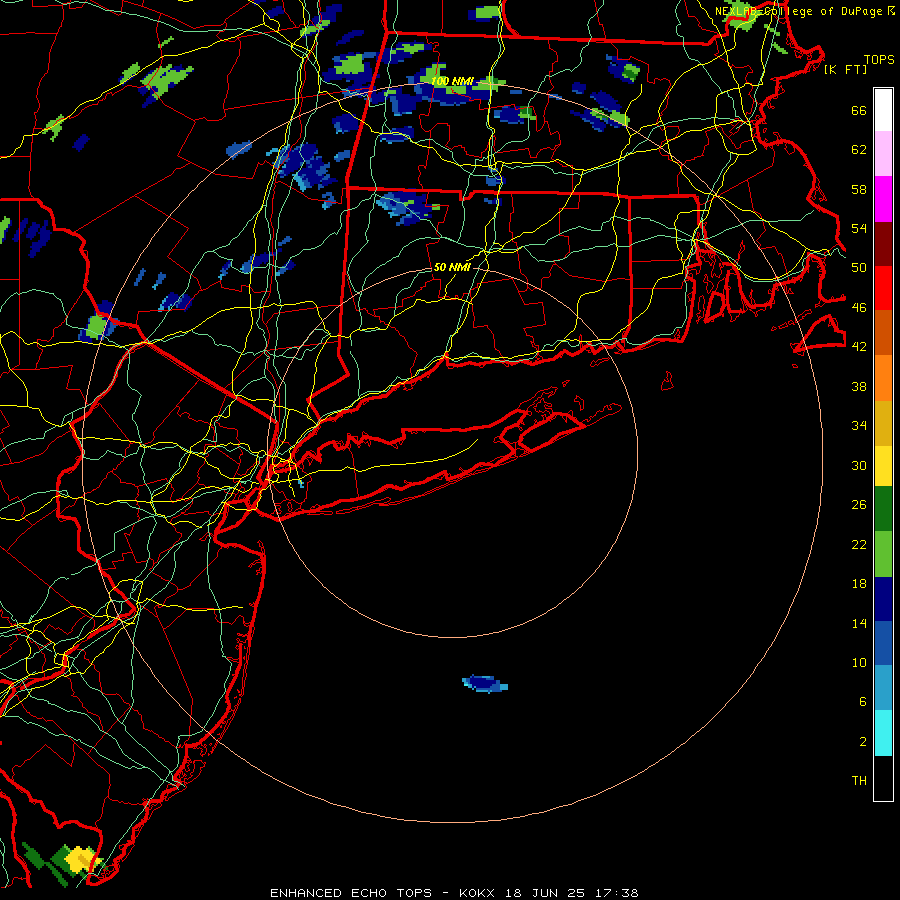The image size is (900, 900).
Task: Click the green echo on Pennsylvania border
Action: [98, 326]
